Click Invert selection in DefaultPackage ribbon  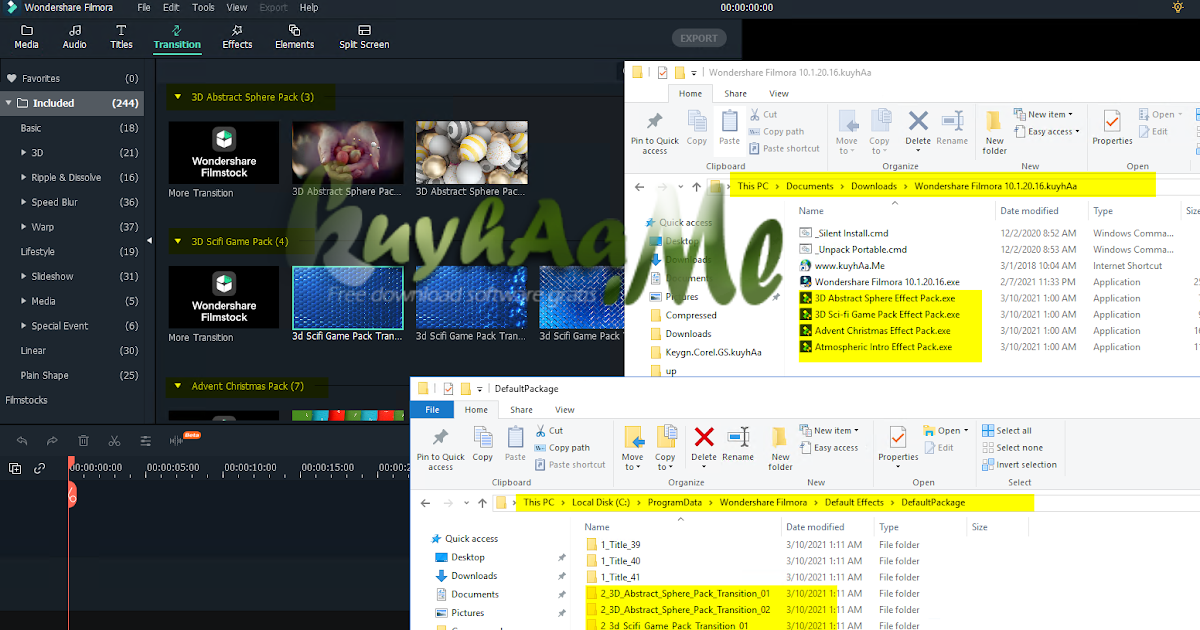[1019, 465]
